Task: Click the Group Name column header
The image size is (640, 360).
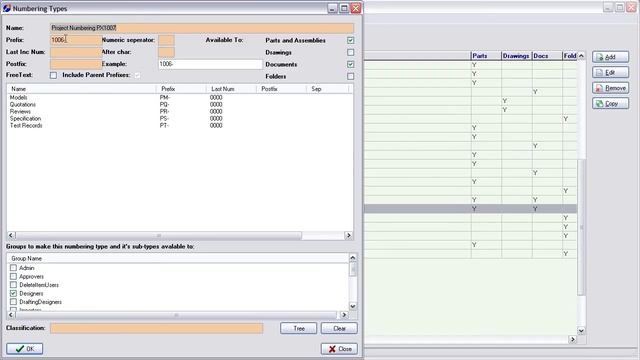Action: point(178,258)
